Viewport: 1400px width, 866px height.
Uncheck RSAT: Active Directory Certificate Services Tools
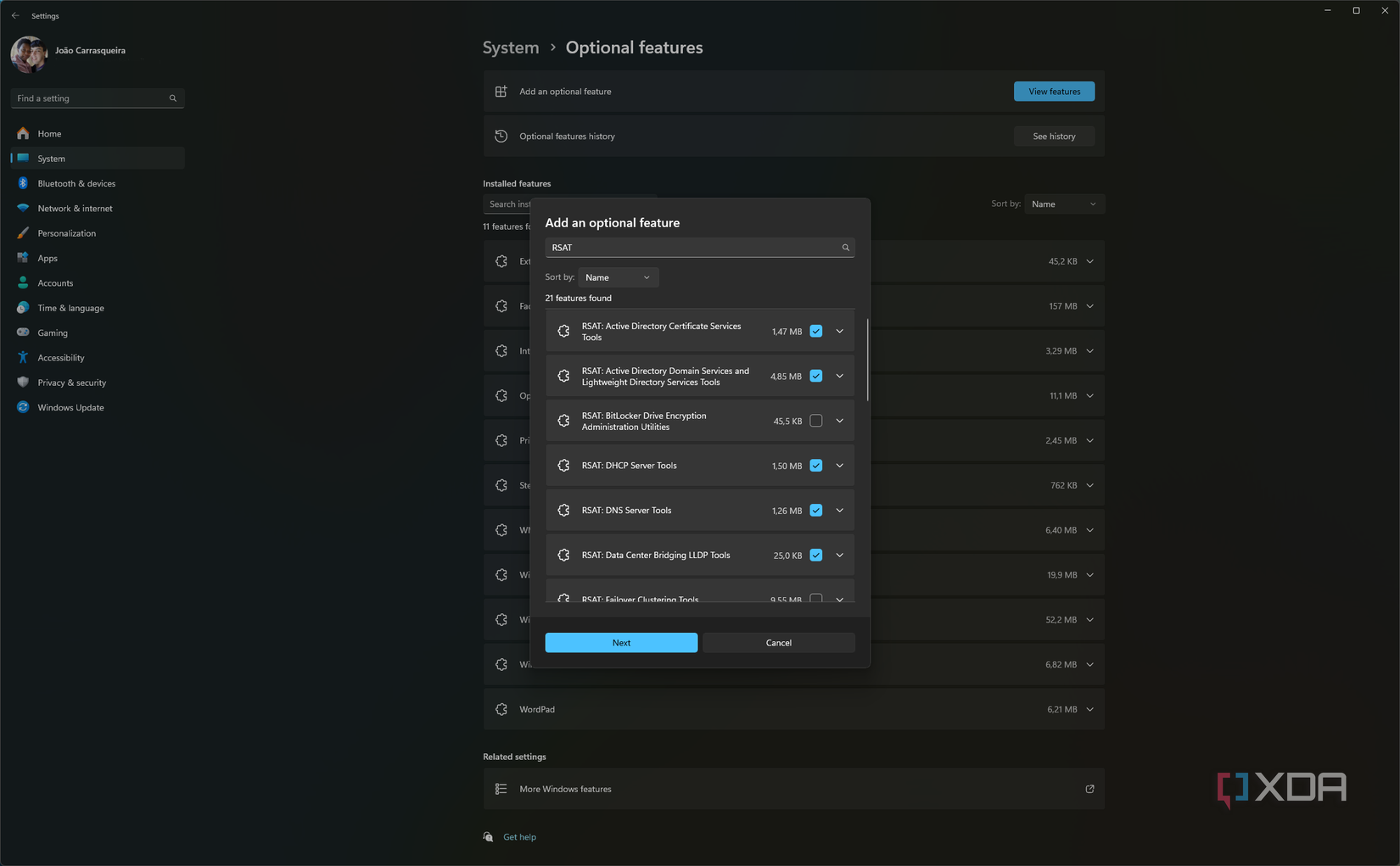[x=815, y=332]
